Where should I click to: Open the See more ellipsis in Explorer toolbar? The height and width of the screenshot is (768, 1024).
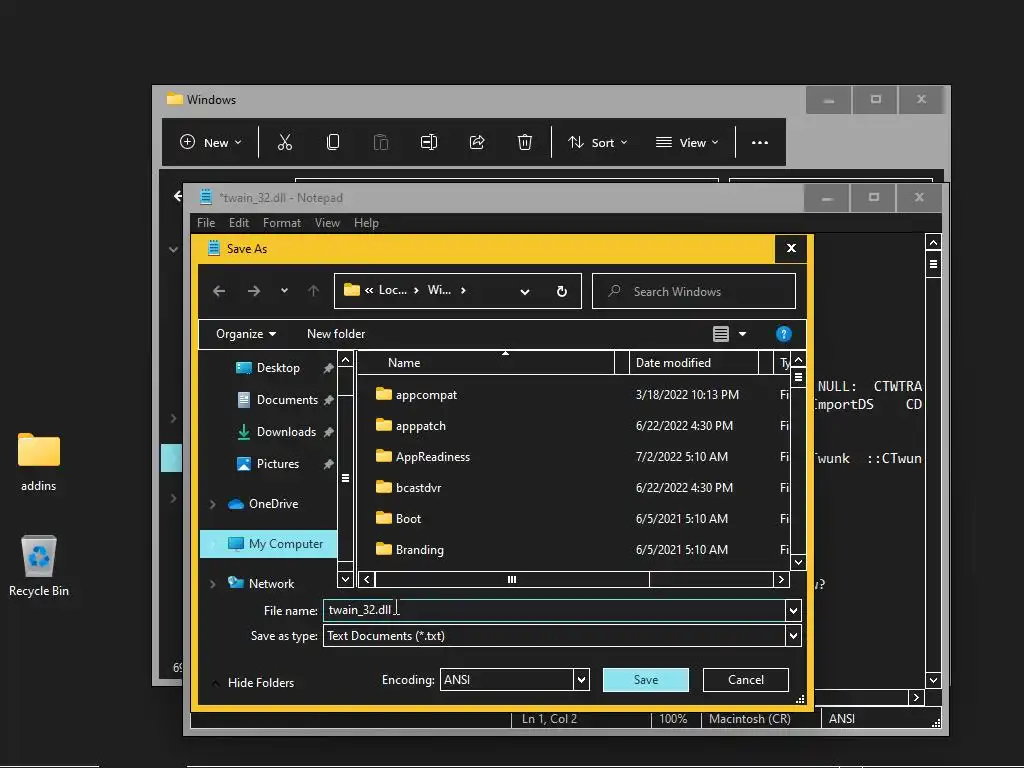click(760, 142)
